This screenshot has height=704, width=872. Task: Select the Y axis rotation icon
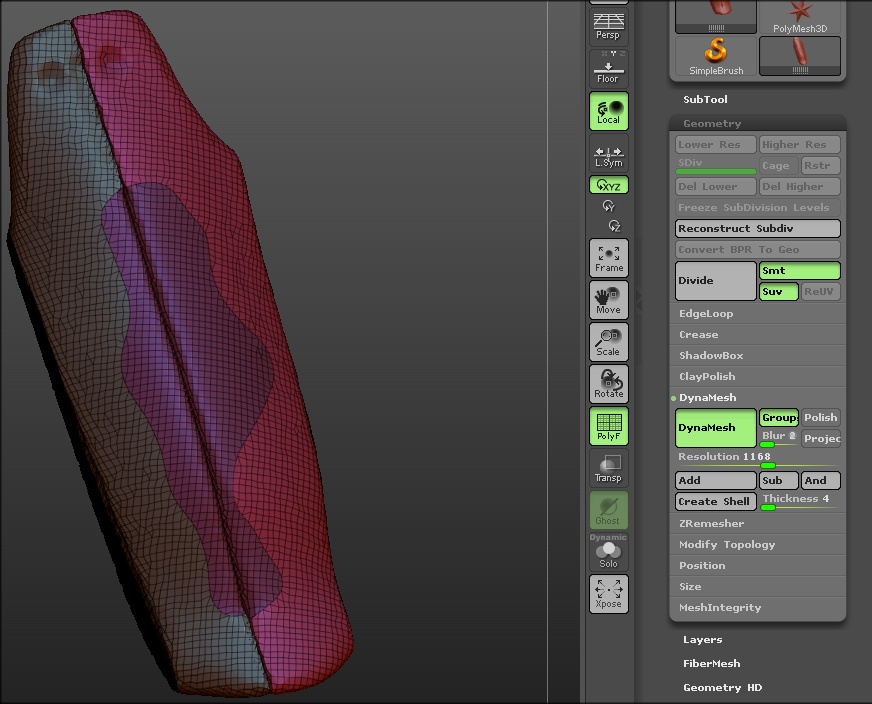[x=609, y=206]
